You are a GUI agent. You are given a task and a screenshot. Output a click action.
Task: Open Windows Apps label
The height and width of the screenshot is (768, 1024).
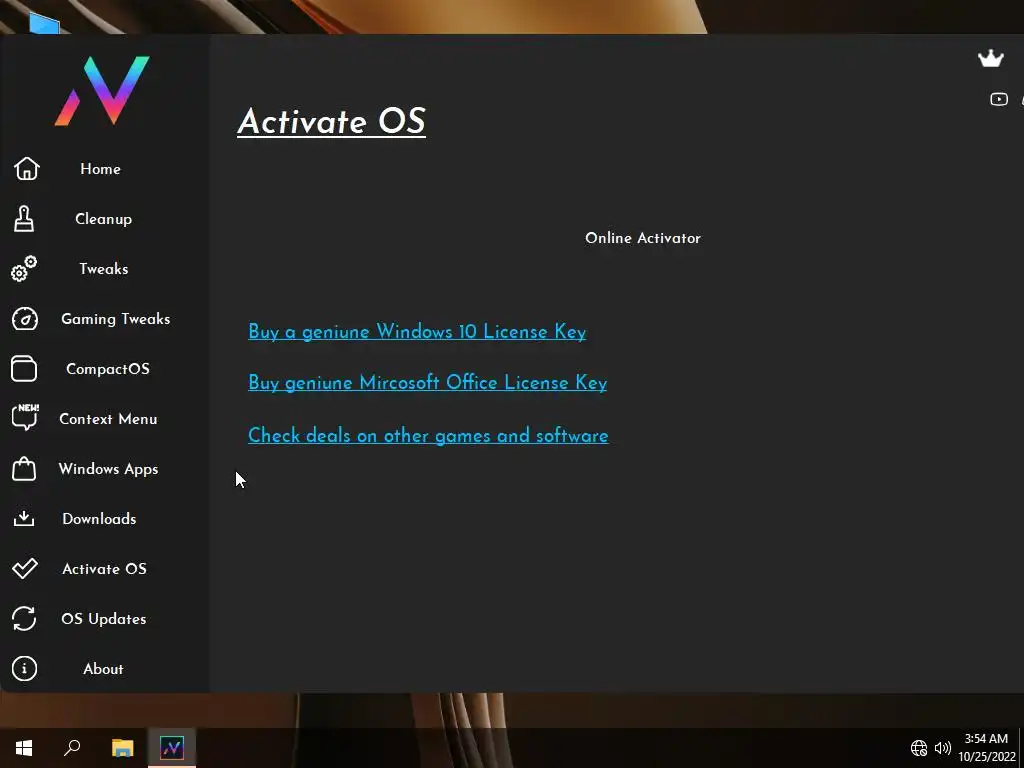108,469
